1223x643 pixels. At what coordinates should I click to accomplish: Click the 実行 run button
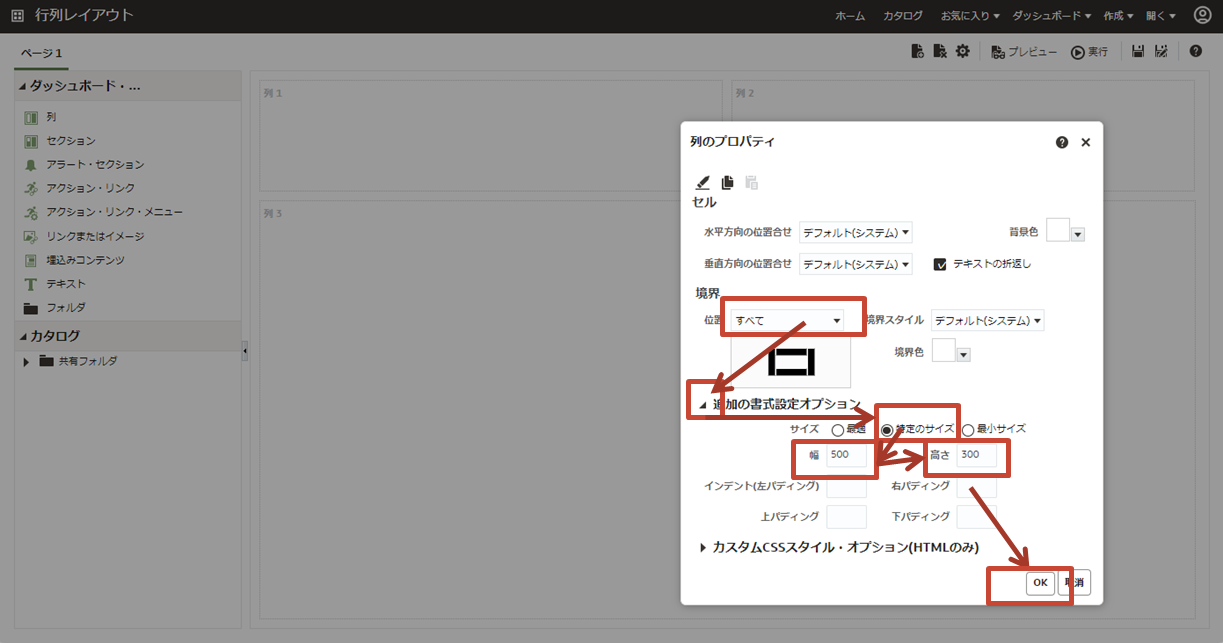click(1089, 52)
